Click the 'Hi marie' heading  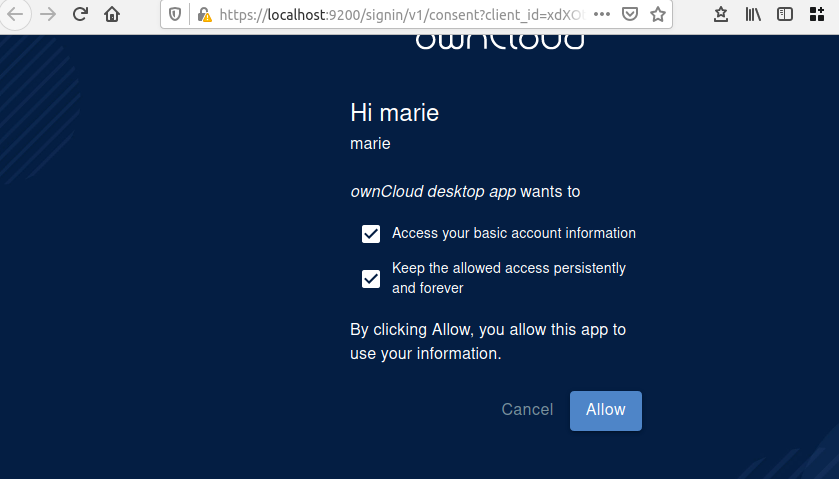pos(394,113)
